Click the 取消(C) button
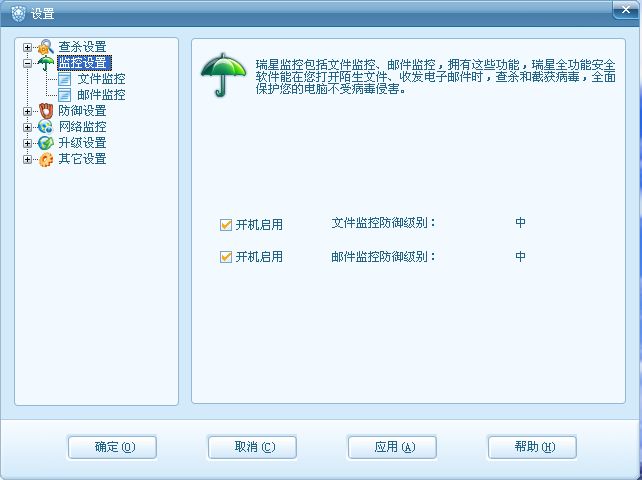The image size is (642, 480). click(252, 447)
